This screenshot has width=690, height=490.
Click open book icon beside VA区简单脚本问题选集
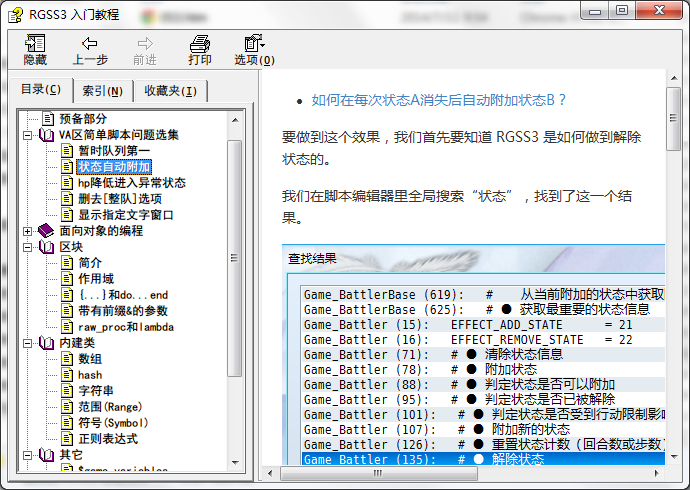click(46, 135)
